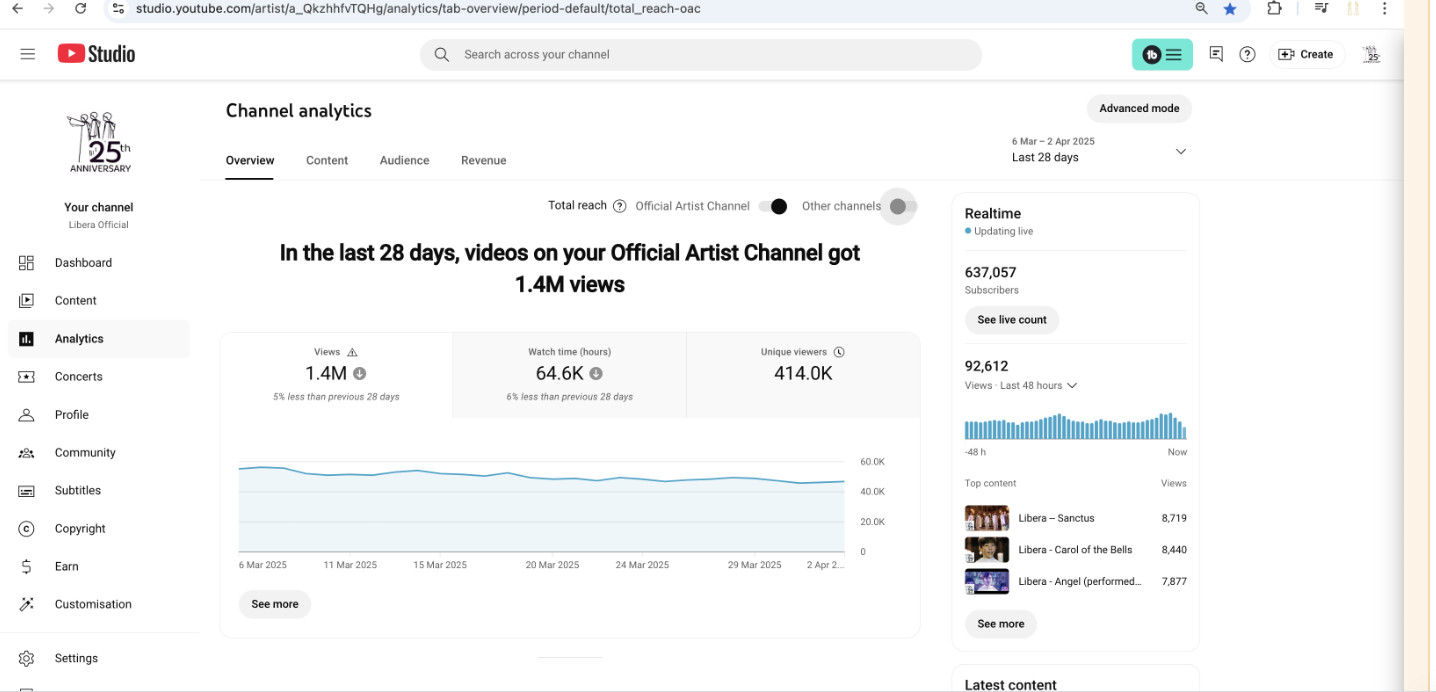Image resolution: width=1436 pixels, height=692 pixels.
Task: Click the Total reach info icon
Action: (619, 206)
